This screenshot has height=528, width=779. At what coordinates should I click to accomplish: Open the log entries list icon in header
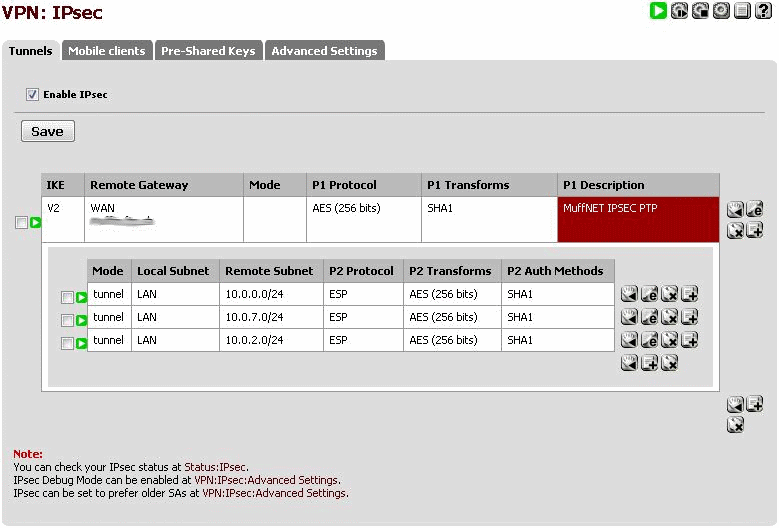tap(741, 11)
